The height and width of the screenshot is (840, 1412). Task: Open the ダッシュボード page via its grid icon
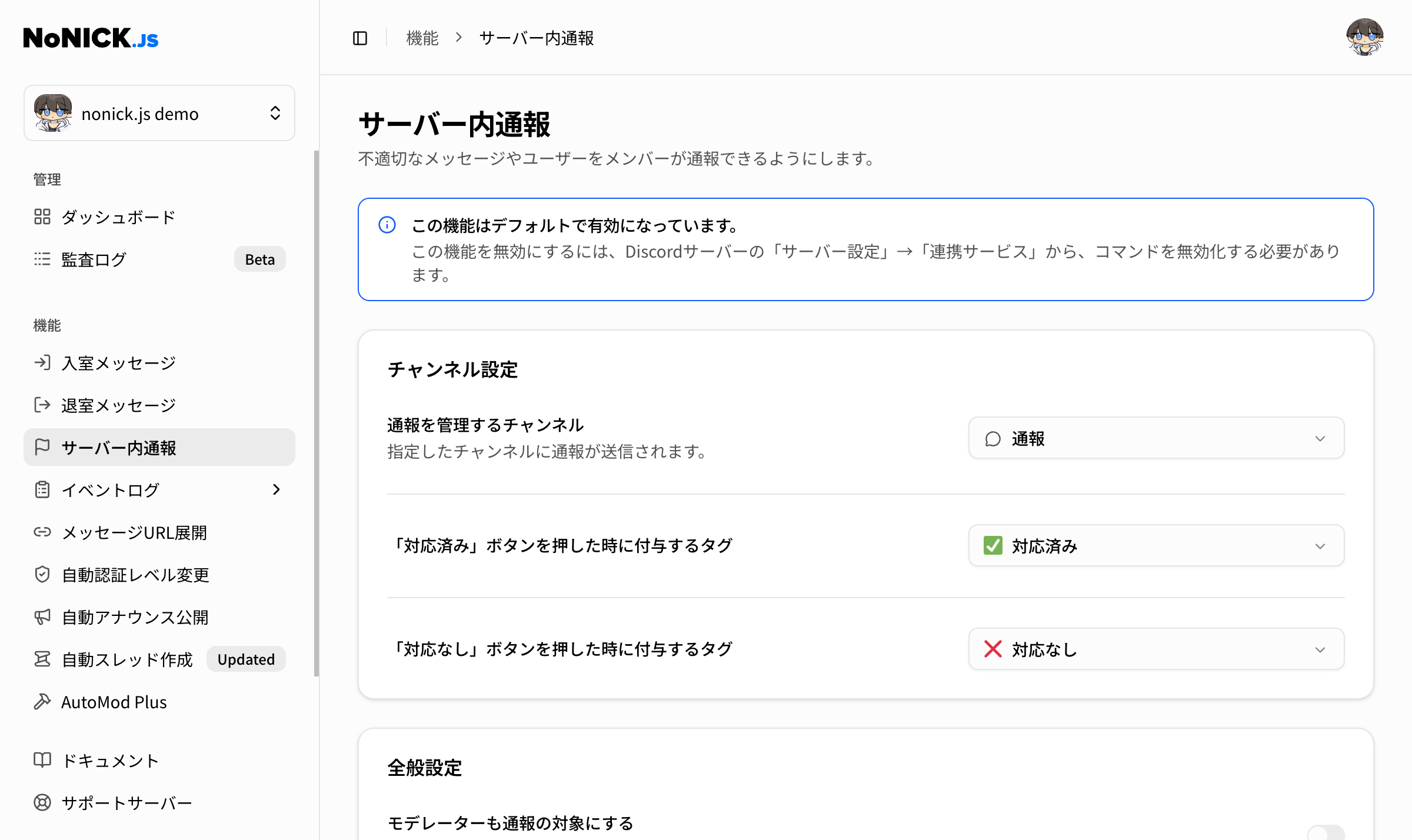[x=42, y=217]
